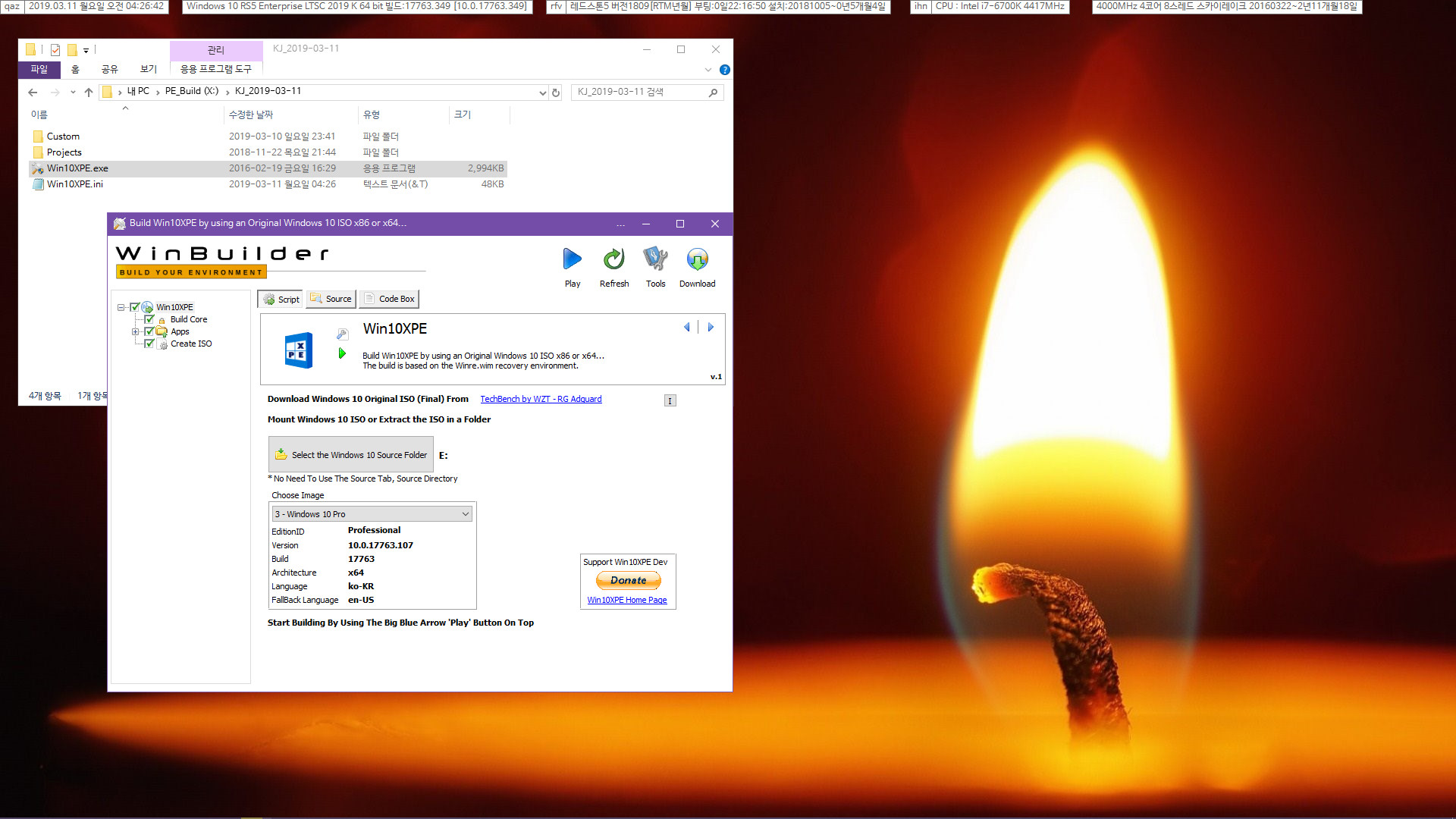Open the 공유 ribbon tab
1456x819 pixels.
110,69
